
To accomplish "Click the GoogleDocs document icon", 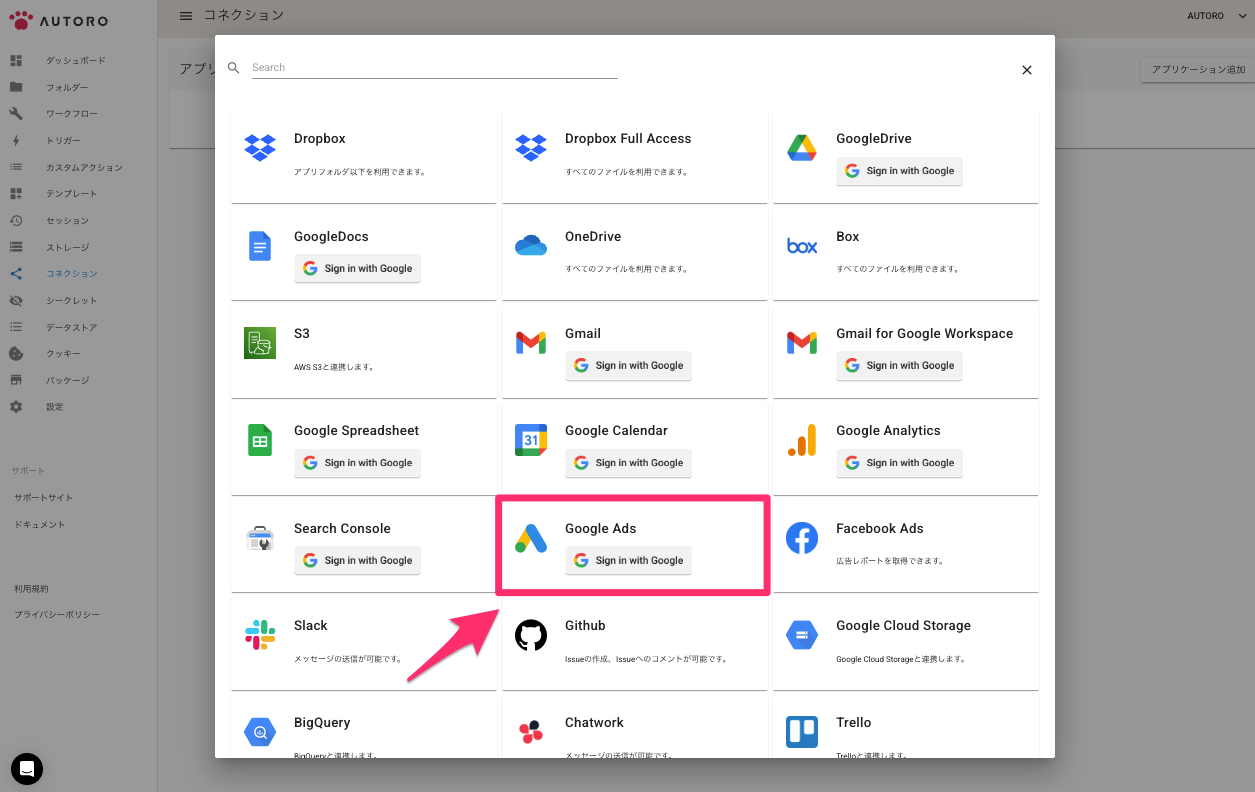I will point(260,245).
